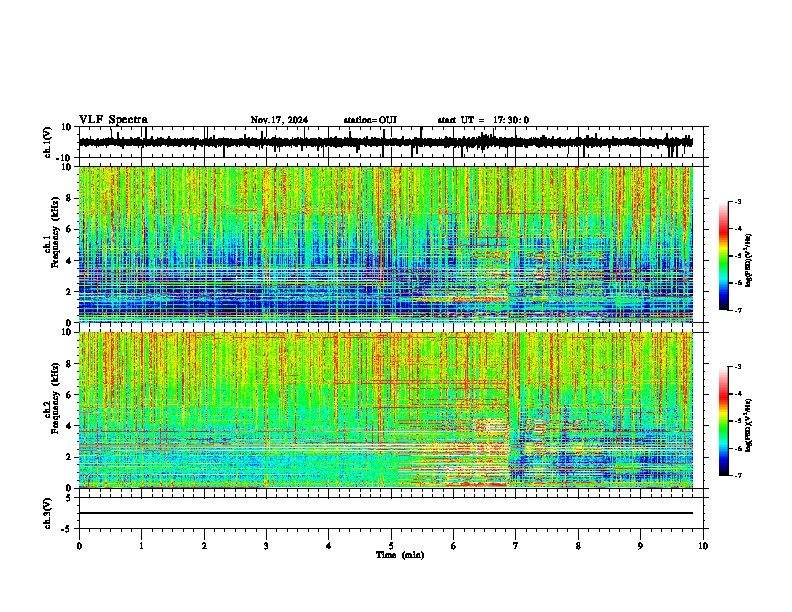Image resolution: width=792 pixels, height=612 pixels.
Task: Select the ch.2 "Frequency (kHz)" axis label
Action: (x=54, y=398)
